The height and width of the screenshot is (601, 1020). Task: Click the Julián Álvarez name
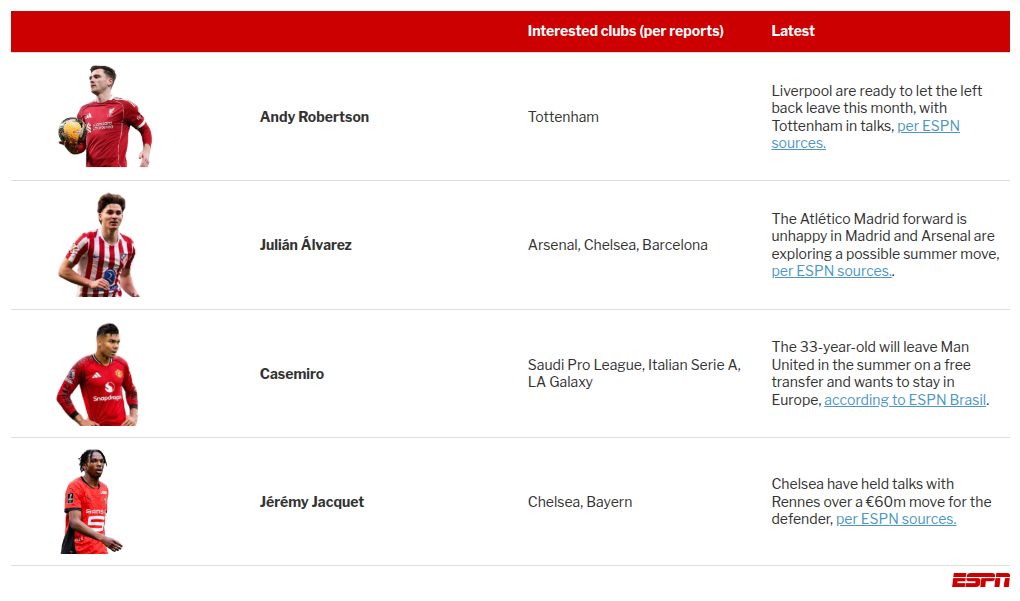305,245
